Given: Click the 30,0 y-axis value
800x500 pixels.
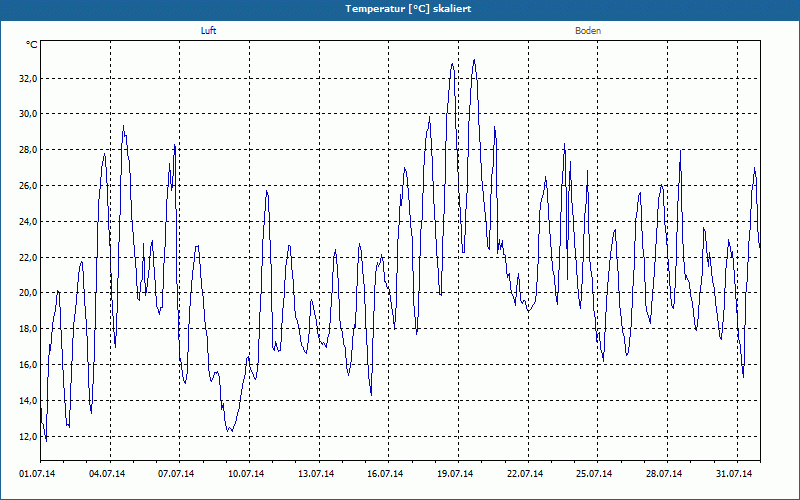Looking at the screenshot, I should [28, 114].
